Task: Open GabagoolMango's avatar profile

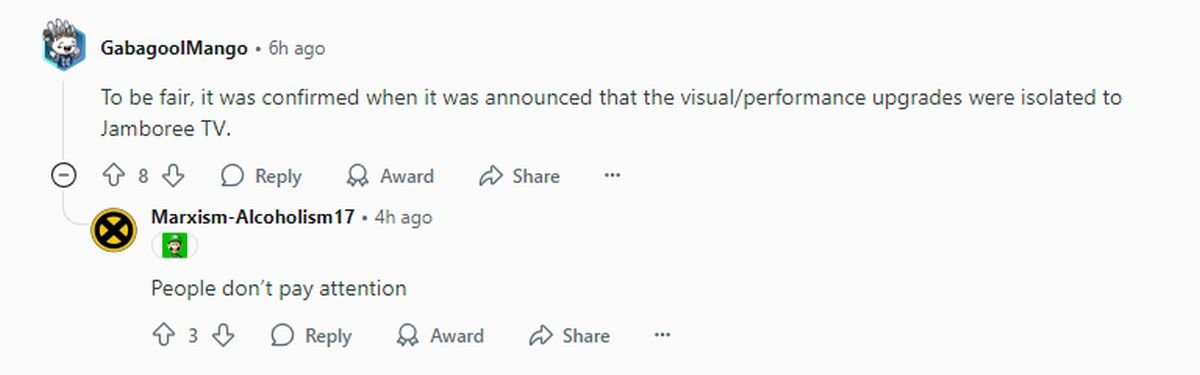Action: [64, 47]
